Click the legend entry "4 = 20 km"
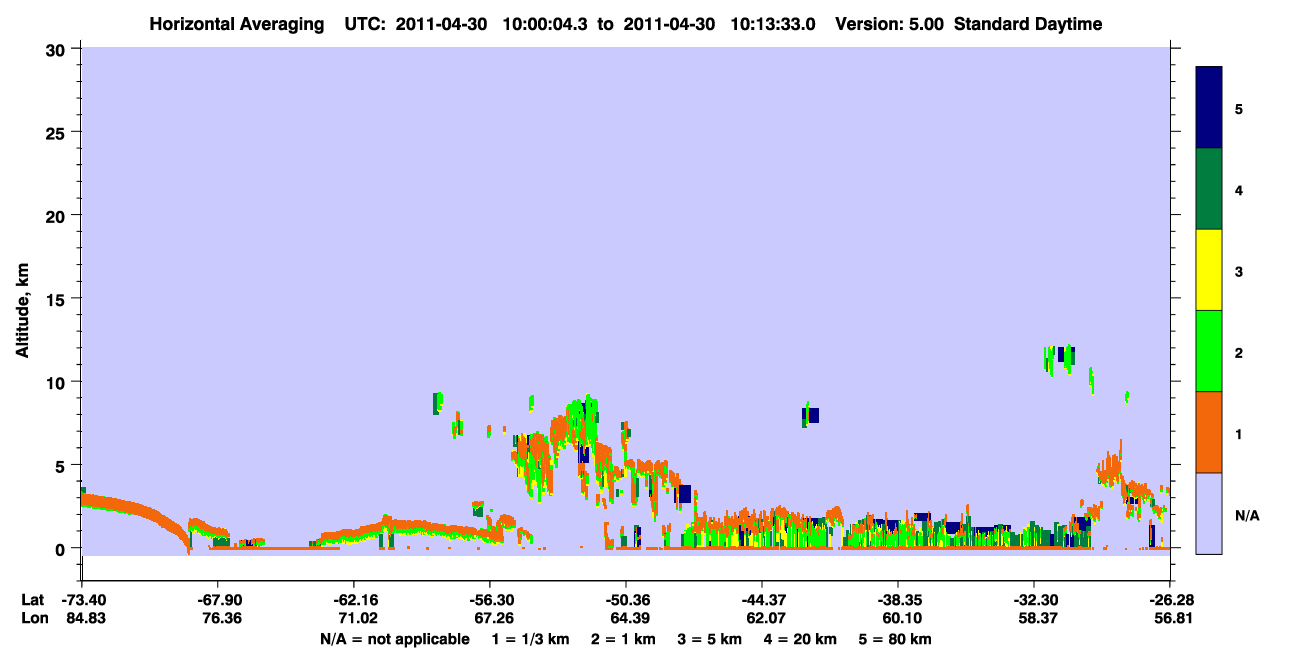This screenshot has width=1300, height=667. pyautogui.click(x=800, y=639)
